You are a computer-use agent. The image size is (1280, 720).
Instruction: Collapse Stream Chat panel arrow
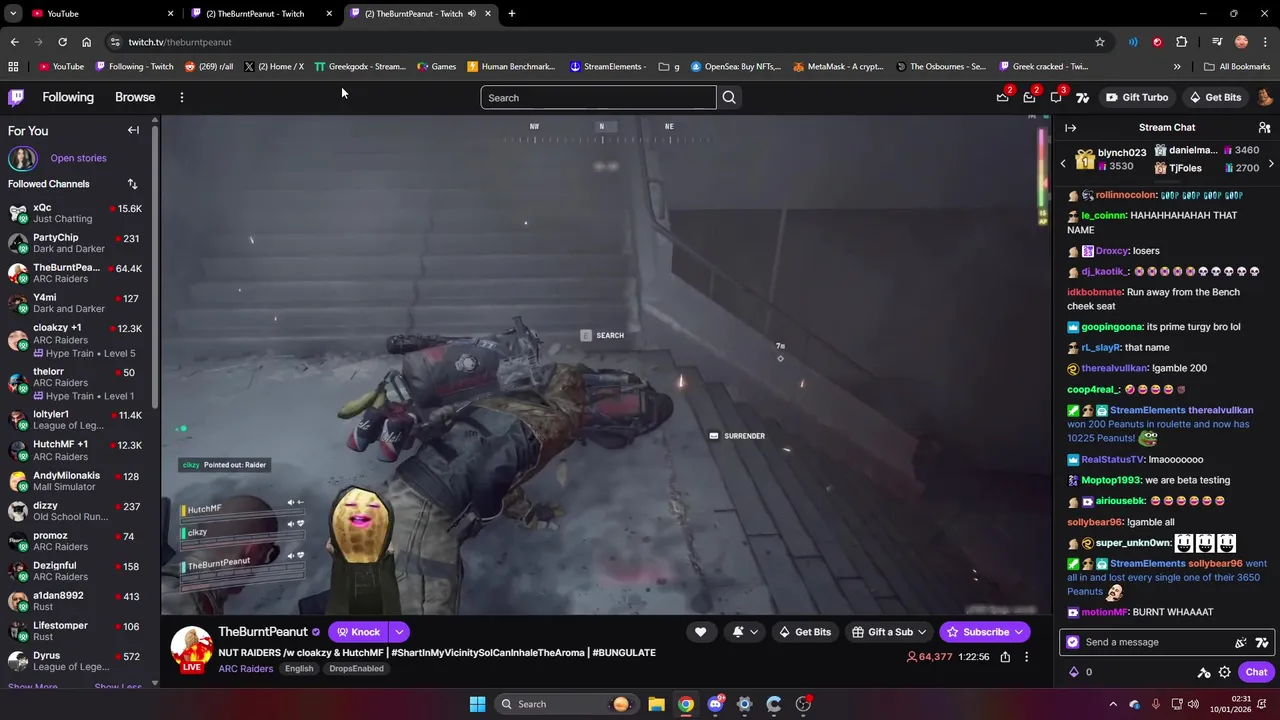[x=1070, y=128]
